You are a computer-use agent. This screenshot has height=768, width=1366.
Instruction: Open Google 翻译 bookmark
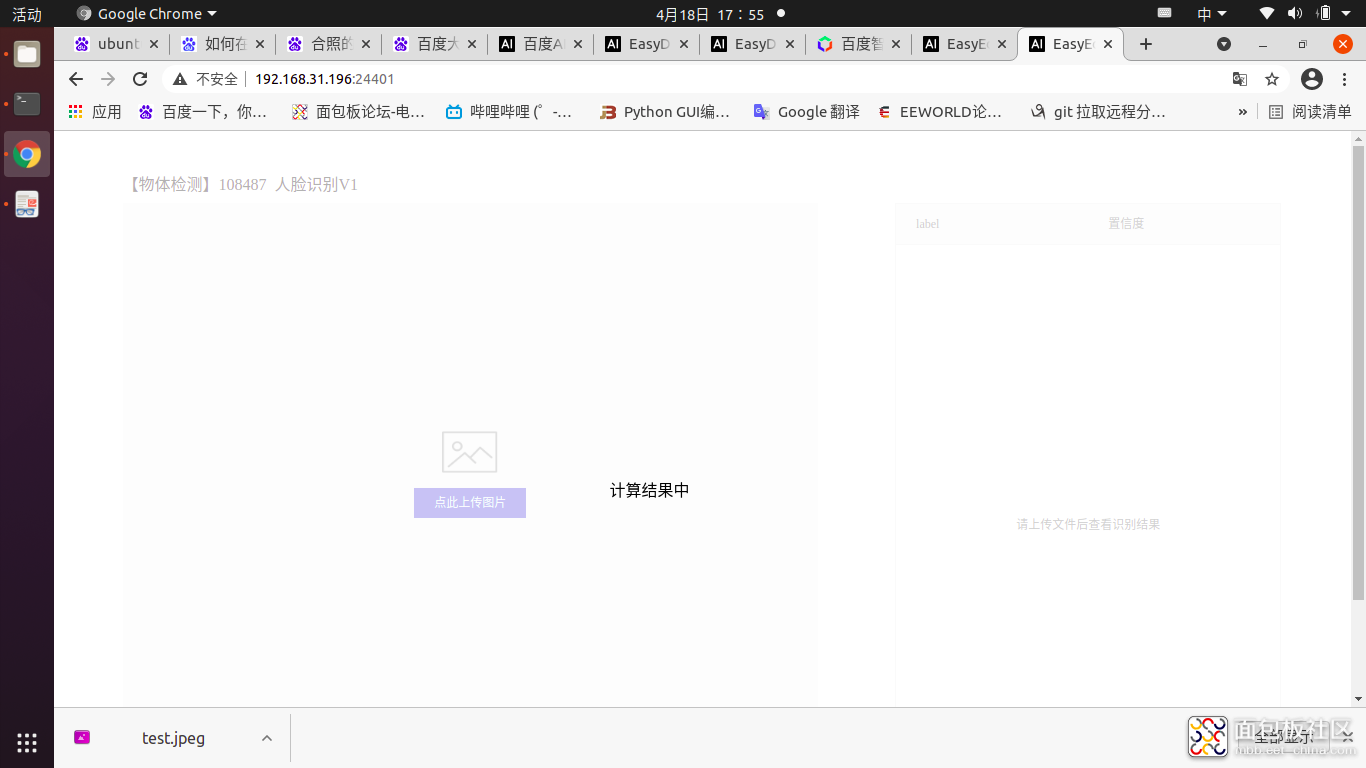[806, 112]
